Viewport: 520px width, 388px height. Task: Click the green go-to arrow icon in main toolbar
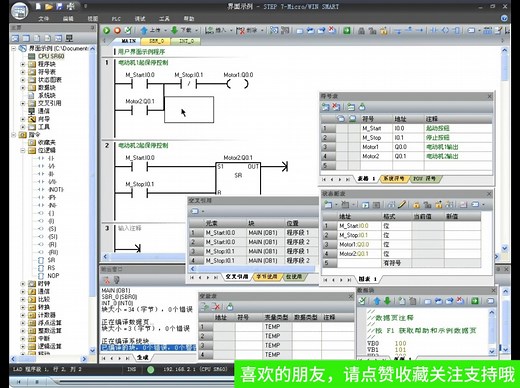347,30
